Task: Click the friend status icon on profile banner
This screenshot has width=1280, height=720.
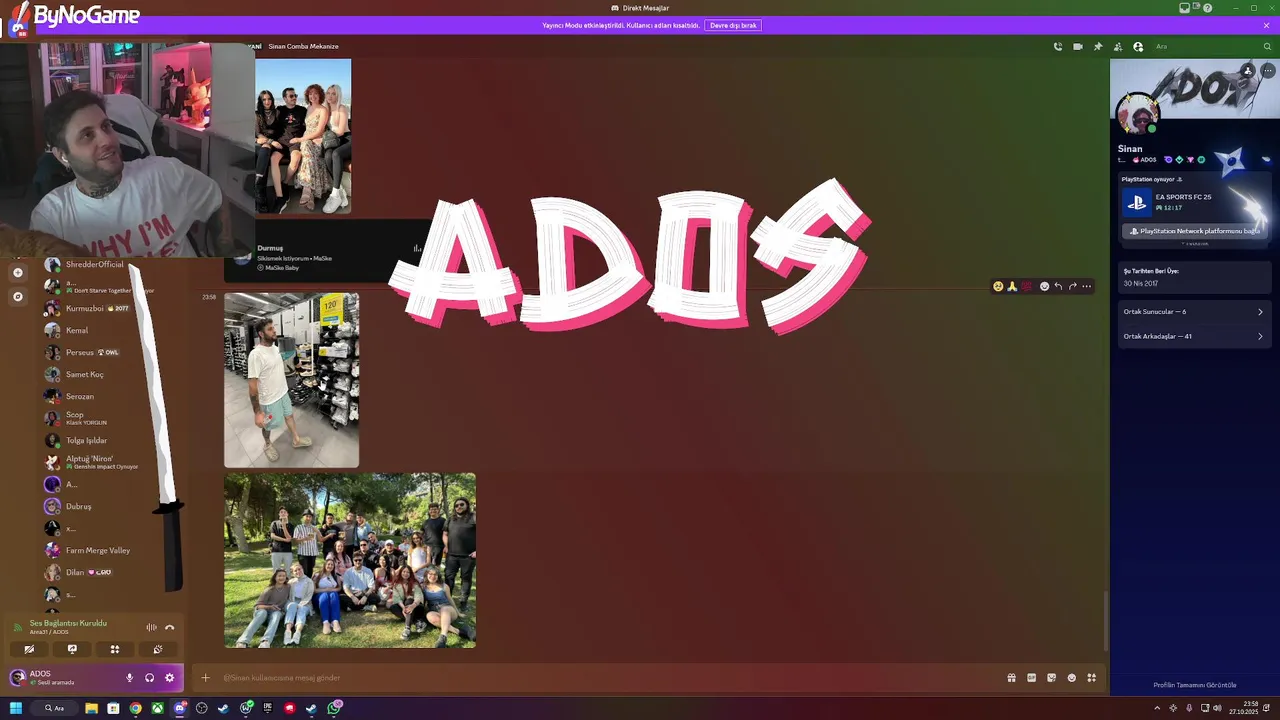Action: 1247,71
